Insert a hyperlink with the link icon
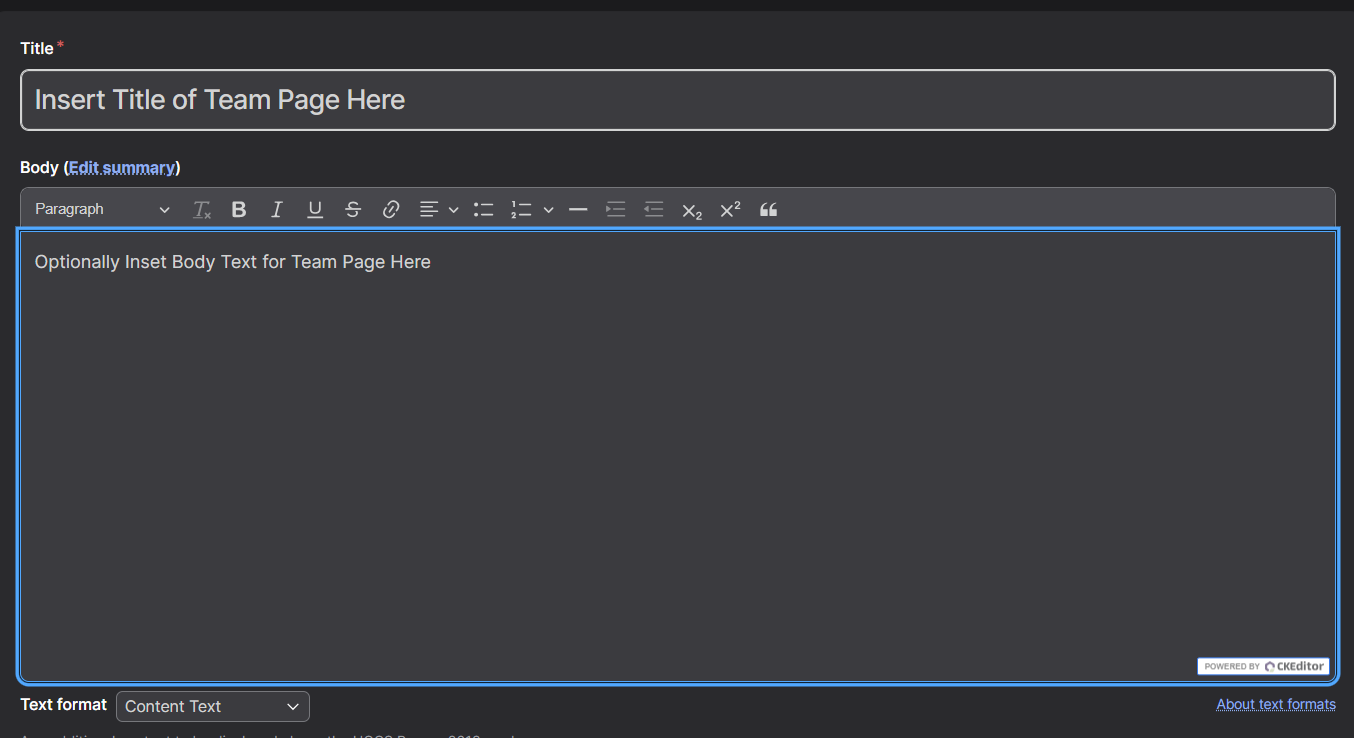 [391, 210]
